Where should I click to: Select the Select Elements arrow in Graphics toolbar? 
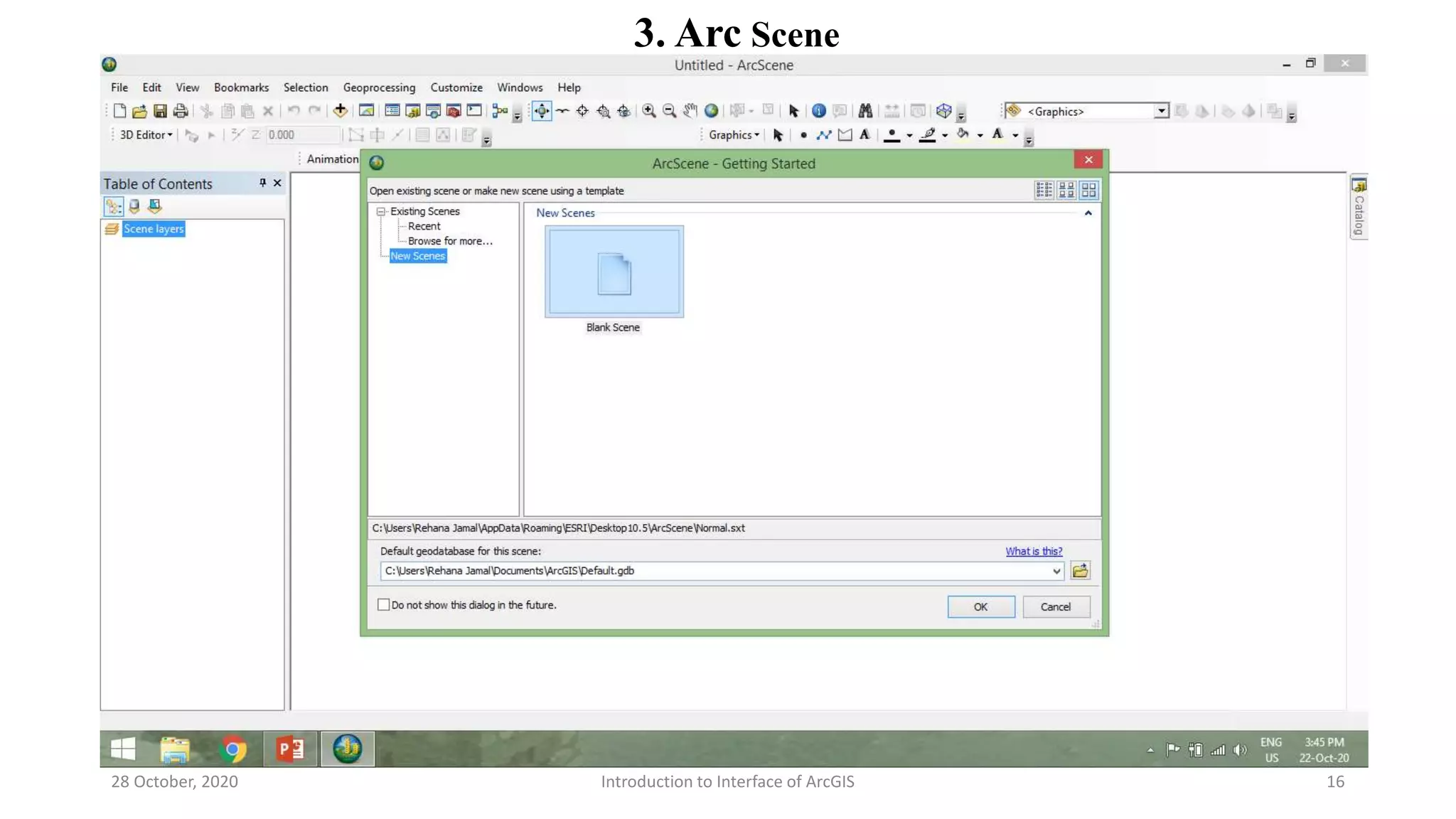pyautogui.click(x=778, y=135)
